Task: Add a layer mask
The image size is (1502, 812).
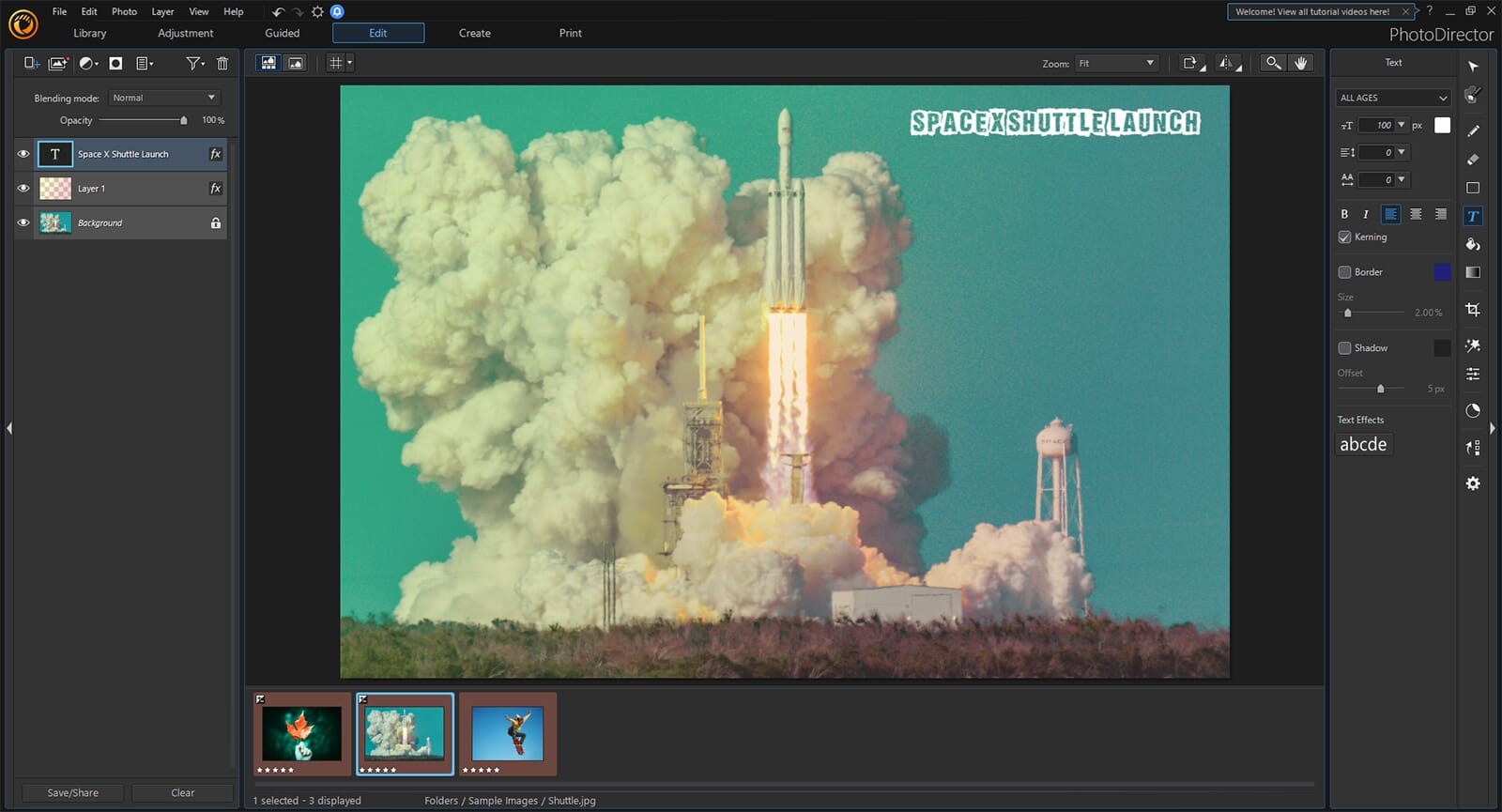Action: (115, 63)
